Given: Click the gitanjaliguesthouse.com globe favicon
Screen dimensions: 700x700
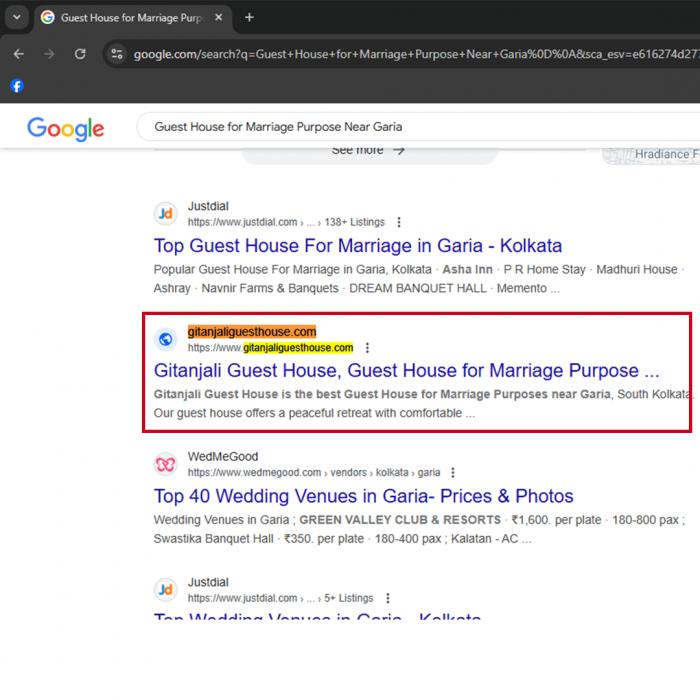Looking at the screenshot, I should 166,339.
